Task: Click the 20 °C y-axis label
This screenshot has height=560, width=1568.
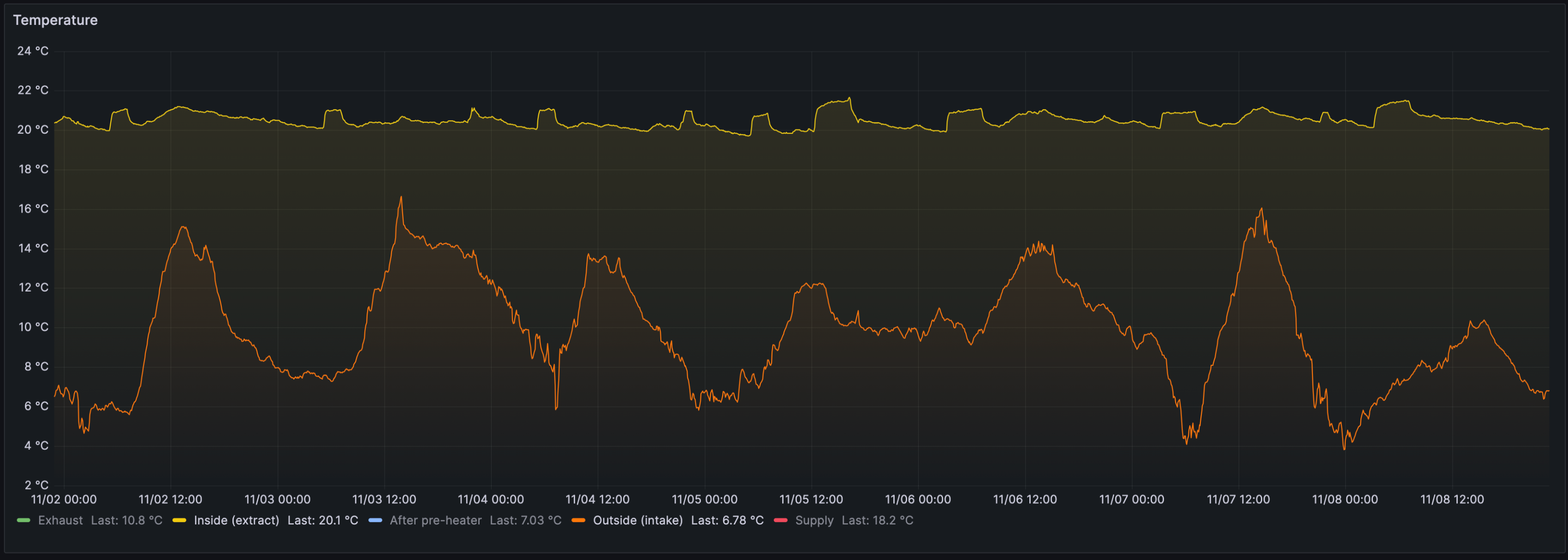Action: click(x=33, y=130)
